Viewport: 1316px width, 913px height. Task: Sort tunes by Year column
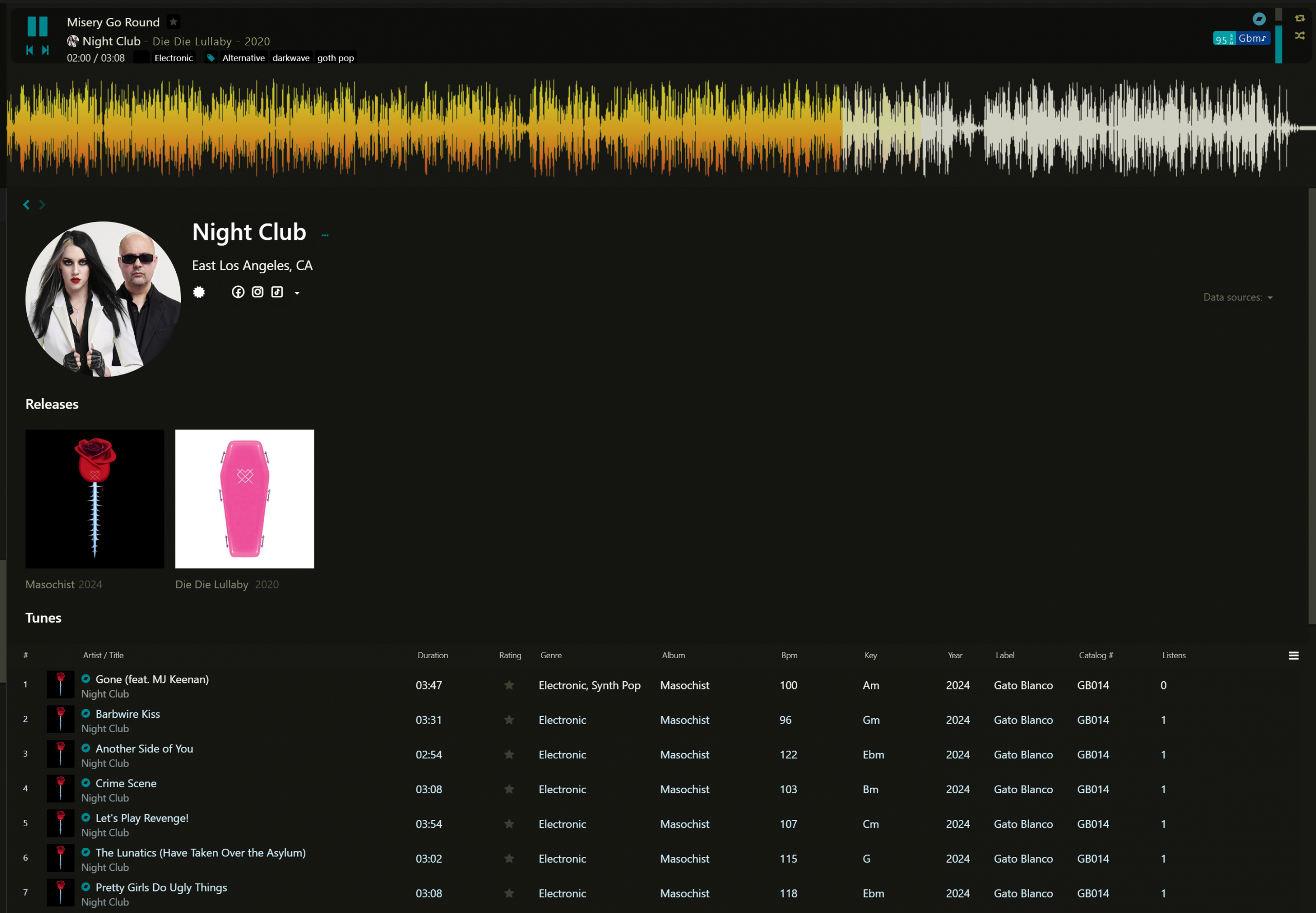(955, 655)
